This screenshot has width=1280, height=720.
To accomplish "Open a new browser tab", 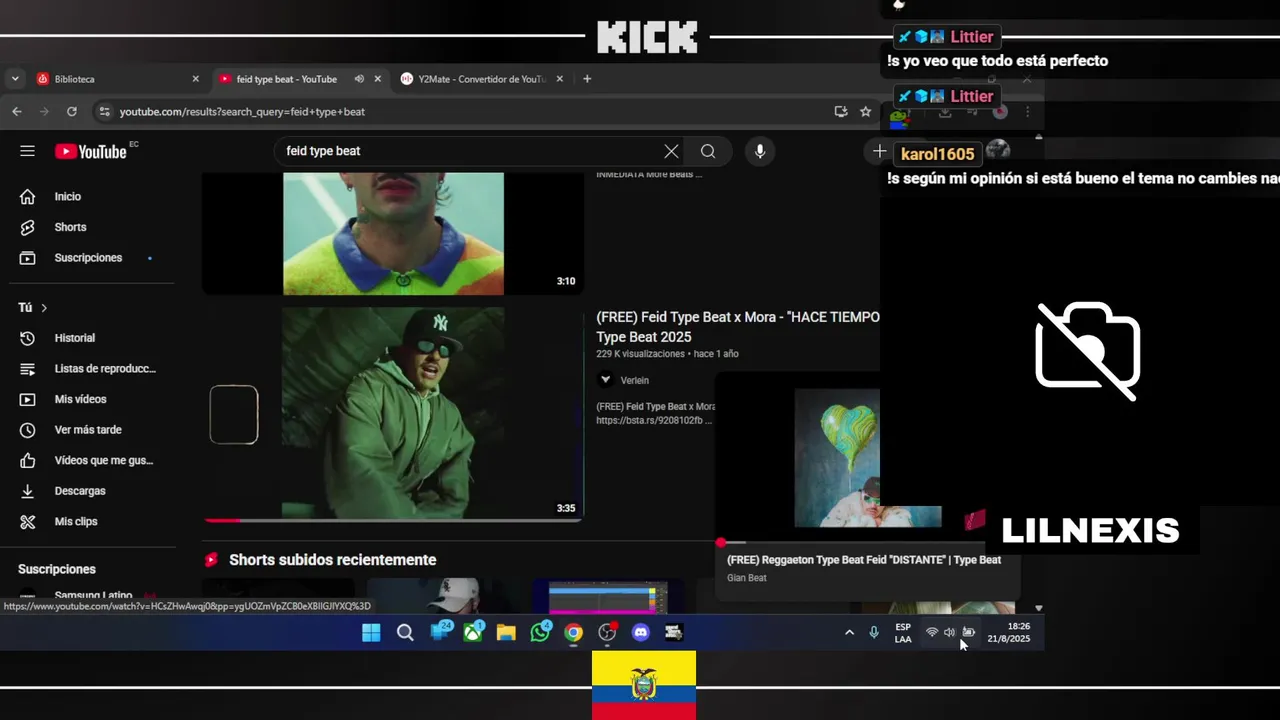I will pyautogui.click(x=587, y=79).
